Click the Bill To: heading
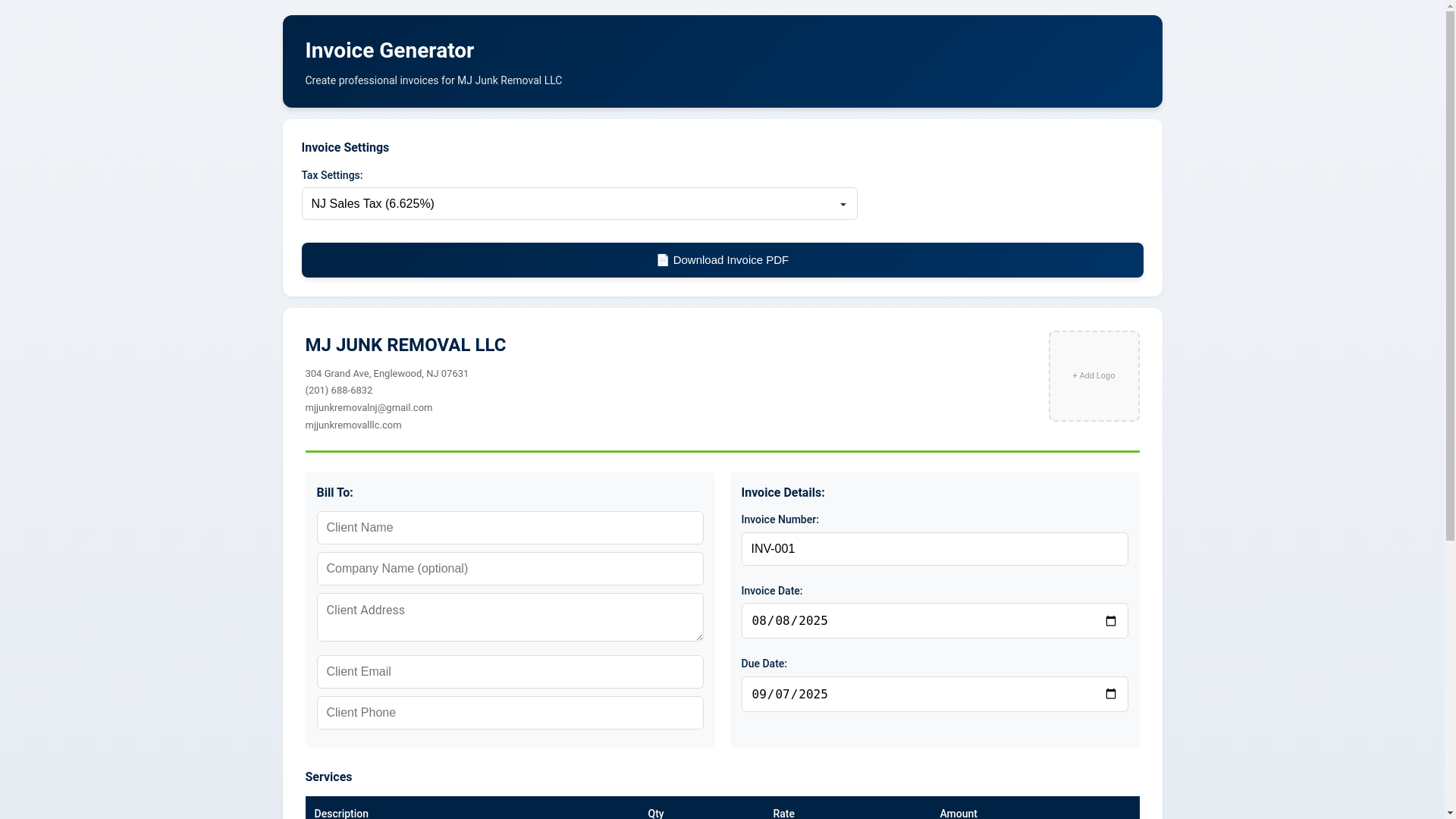 [x=334, y=493]
